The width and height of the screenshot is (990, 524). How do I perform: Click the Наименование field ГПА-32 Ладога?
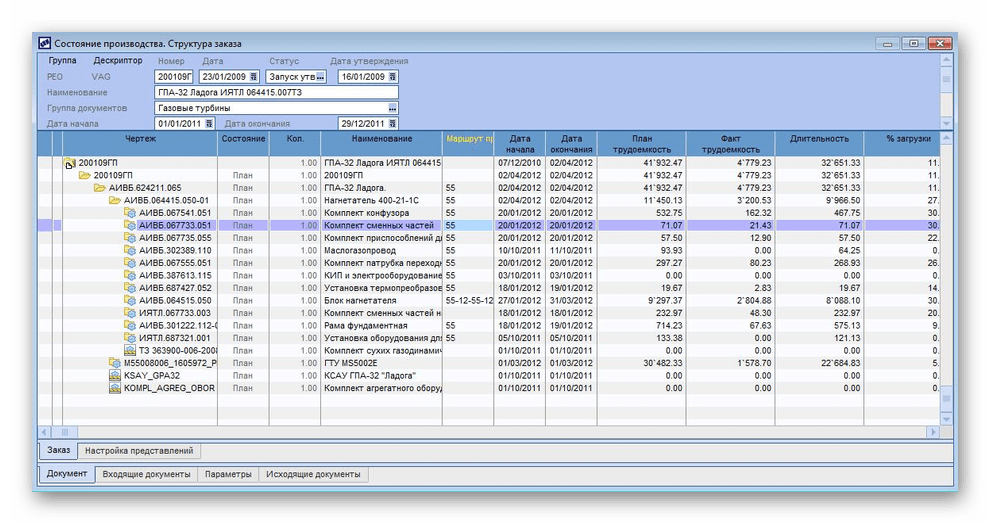[x=276, y=92]
